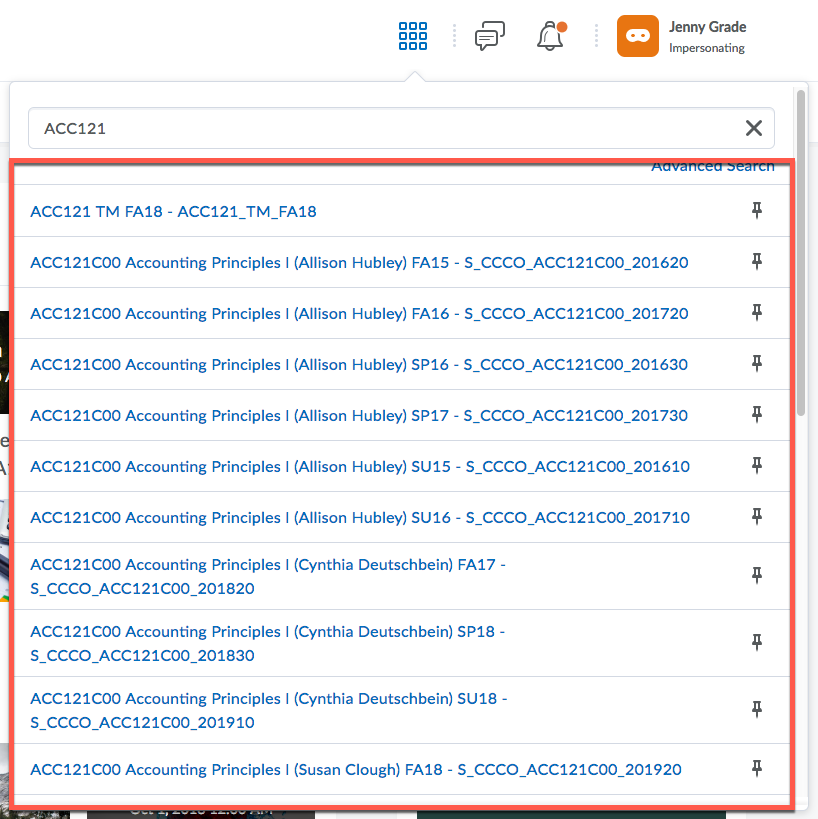Open Cynthia Deutschbein SP18 course
This screenshot has height=819, width=818.
pyautogui.click(x=267, y=643)
